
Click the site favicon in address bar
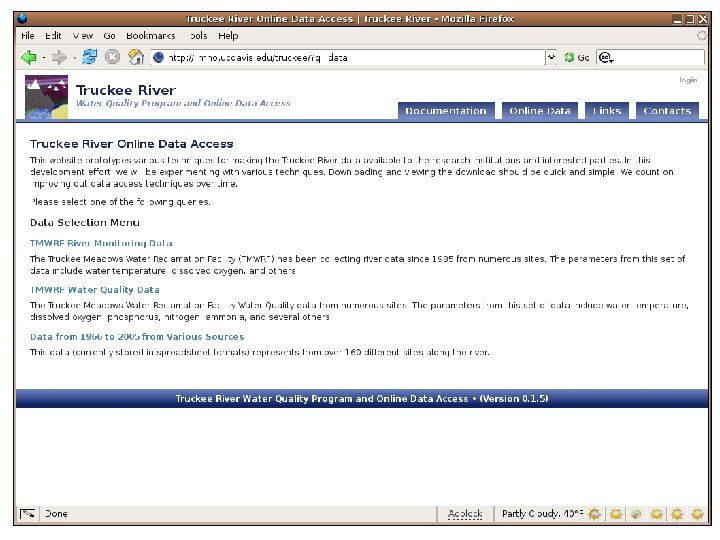(158, 57)
